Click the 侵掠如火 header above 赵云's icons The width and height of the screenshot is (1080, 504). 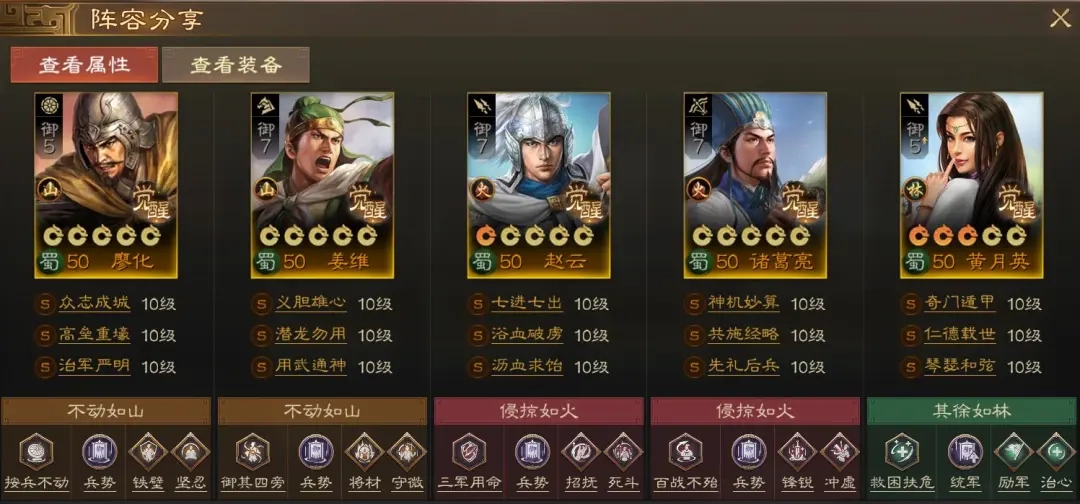click(539, 411)
